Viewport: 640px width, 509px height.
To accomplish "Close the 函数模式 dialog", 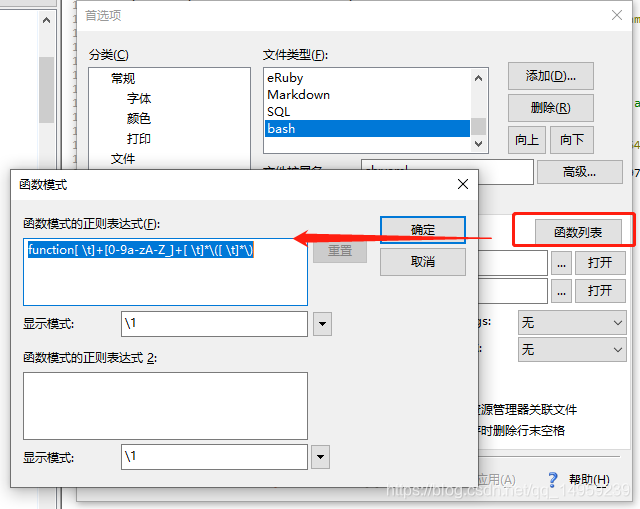I will [463, 184].
